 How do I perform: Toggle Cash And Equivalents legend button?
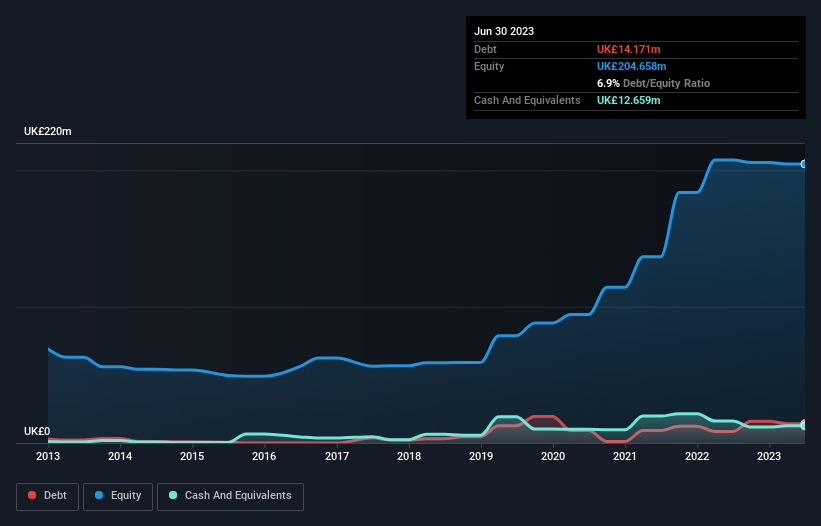[230, 496]
